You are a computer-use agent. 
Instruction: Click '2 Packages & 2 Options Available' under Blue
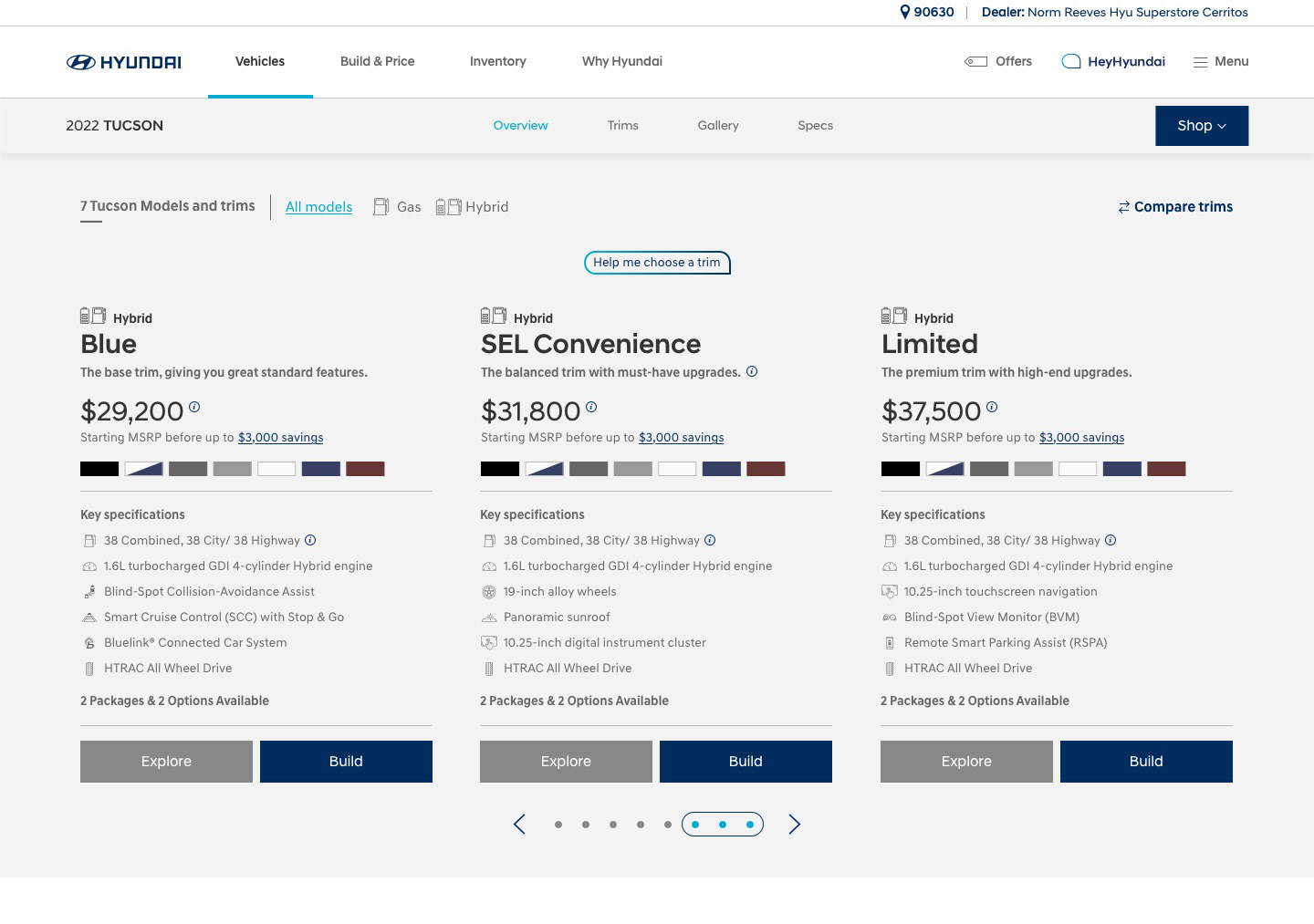pos(175,701)
